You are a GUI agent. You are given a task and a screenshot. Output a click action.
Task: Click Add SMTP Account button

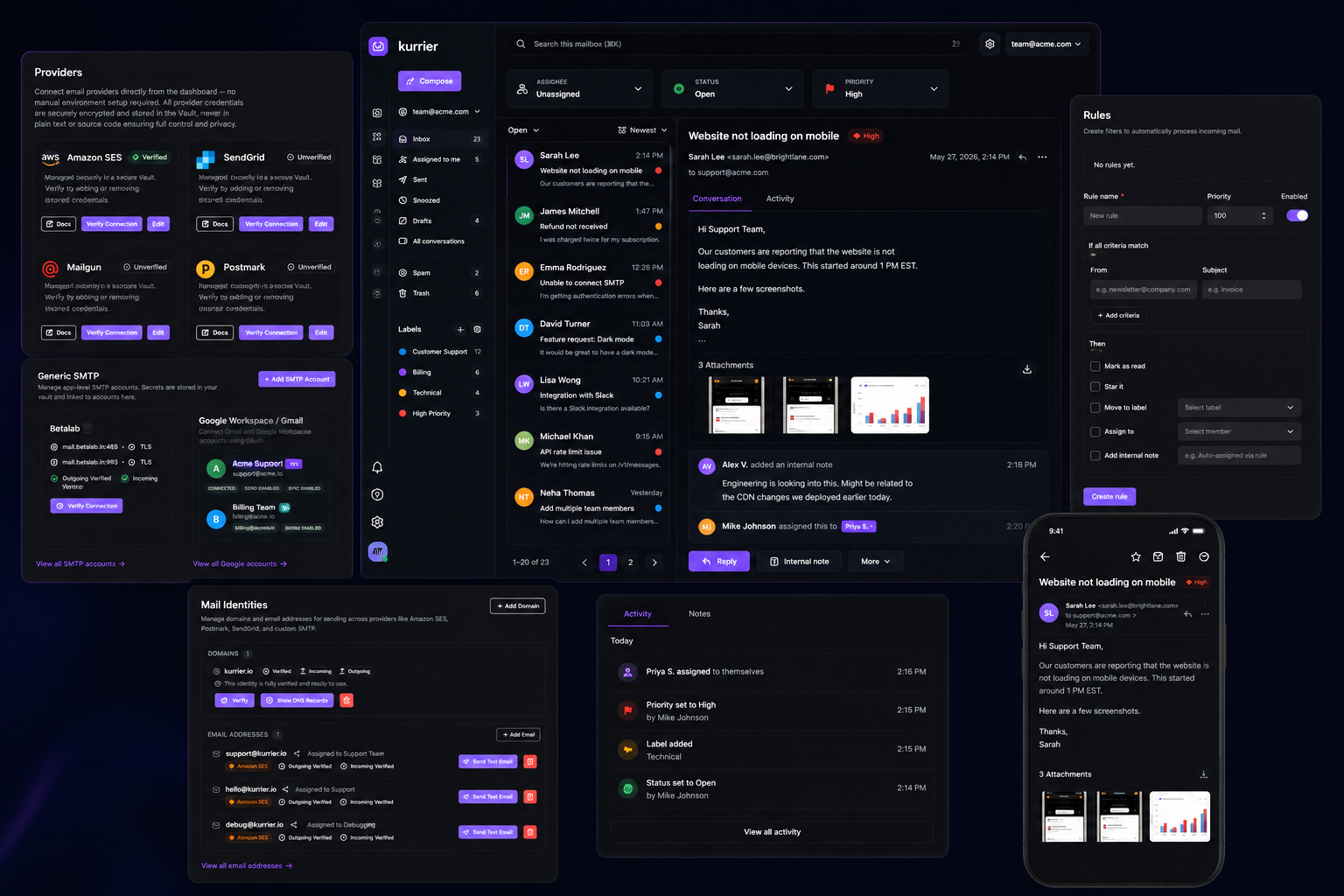[x=297, y=379]
